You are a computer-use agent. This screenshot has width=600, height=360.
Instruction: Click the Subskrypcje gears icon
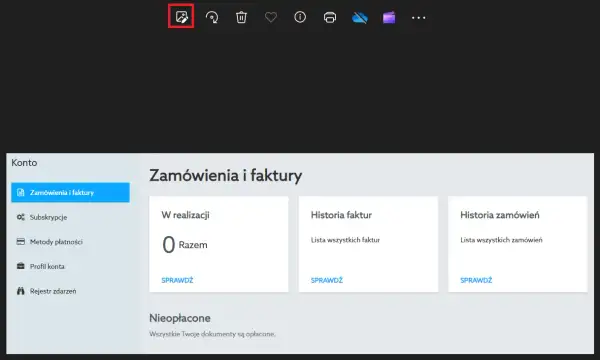[x=21, y=217]
